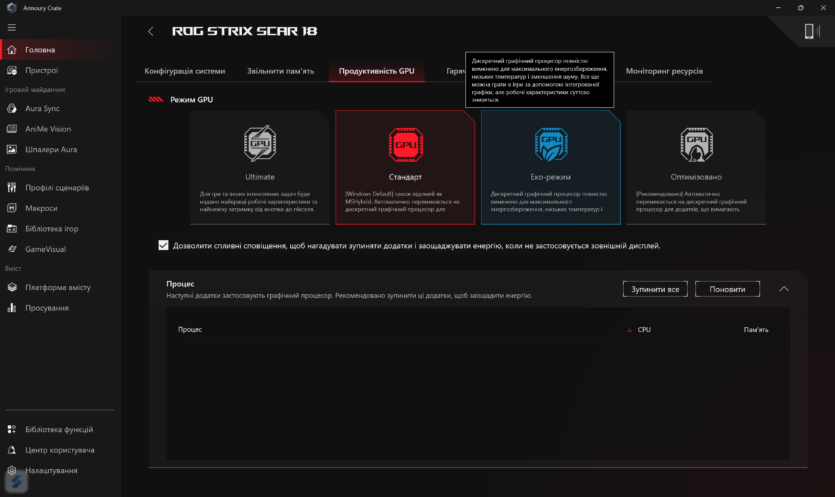Click the Профілі сценаріїв label
The width and height of the screenshot is (835, 497).
click(x=57, y=188)
